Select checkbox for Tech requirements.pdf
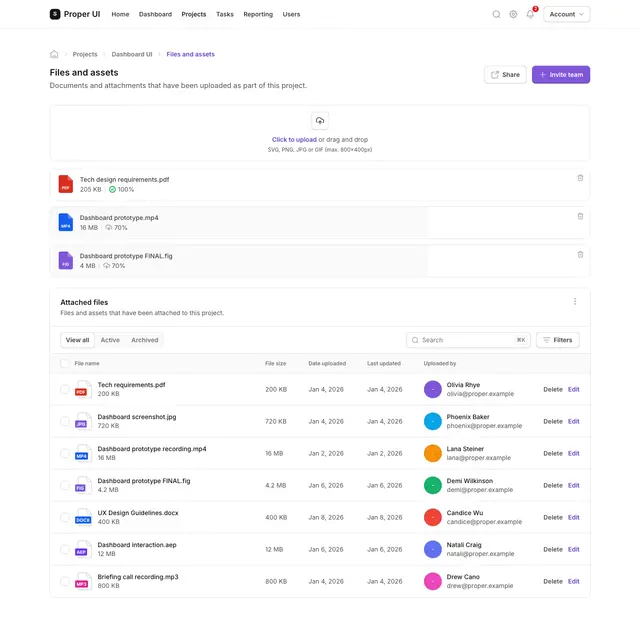Viewport: 640px width, 640px height. point(64,389)
